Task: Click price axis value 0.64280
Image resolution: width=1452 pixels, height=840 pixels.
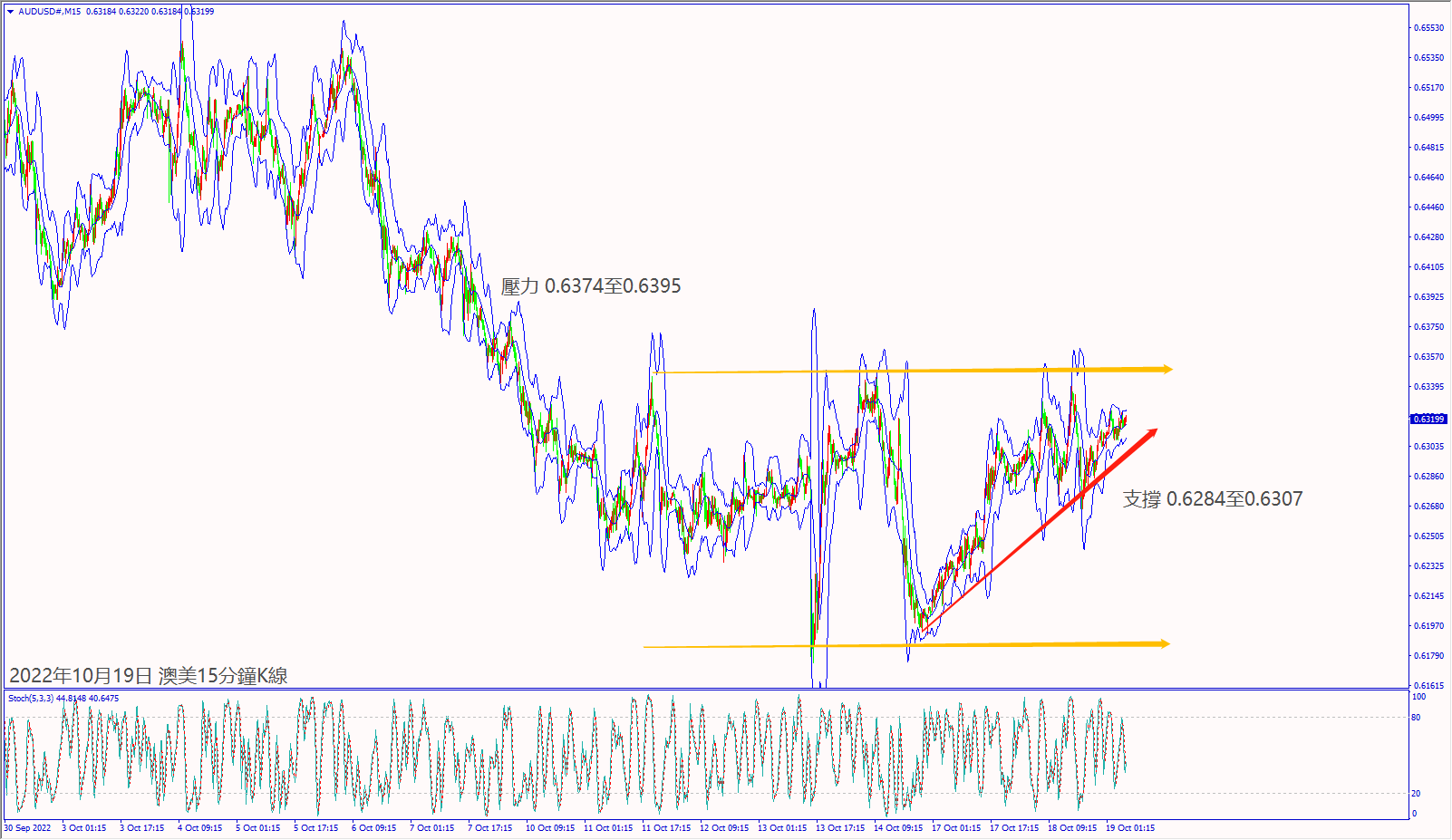Action: click(1429, 237)
